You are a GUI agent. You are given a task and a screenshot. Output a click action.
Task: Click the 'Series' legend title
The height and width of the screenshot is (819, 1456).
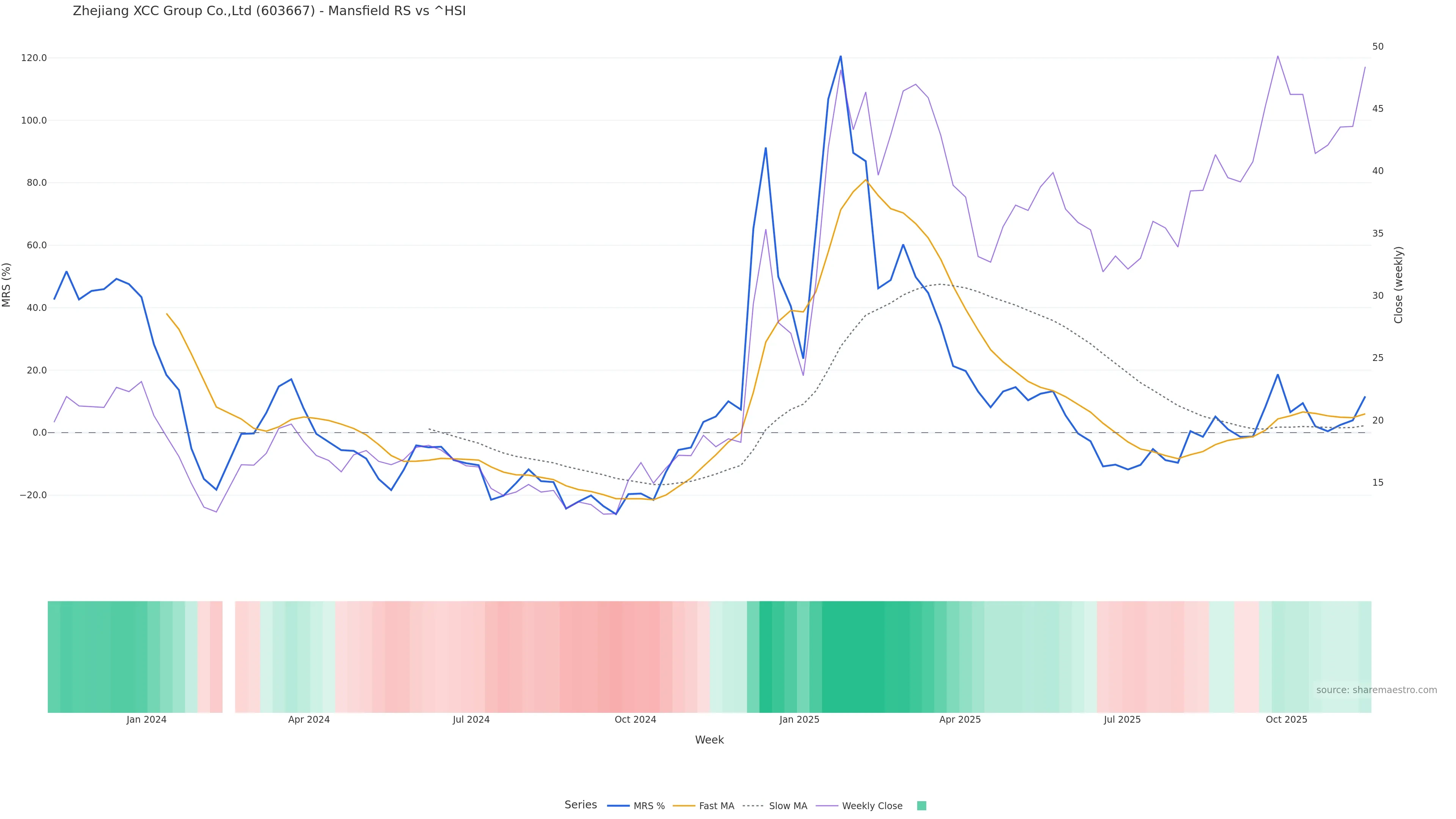(581, 805)
